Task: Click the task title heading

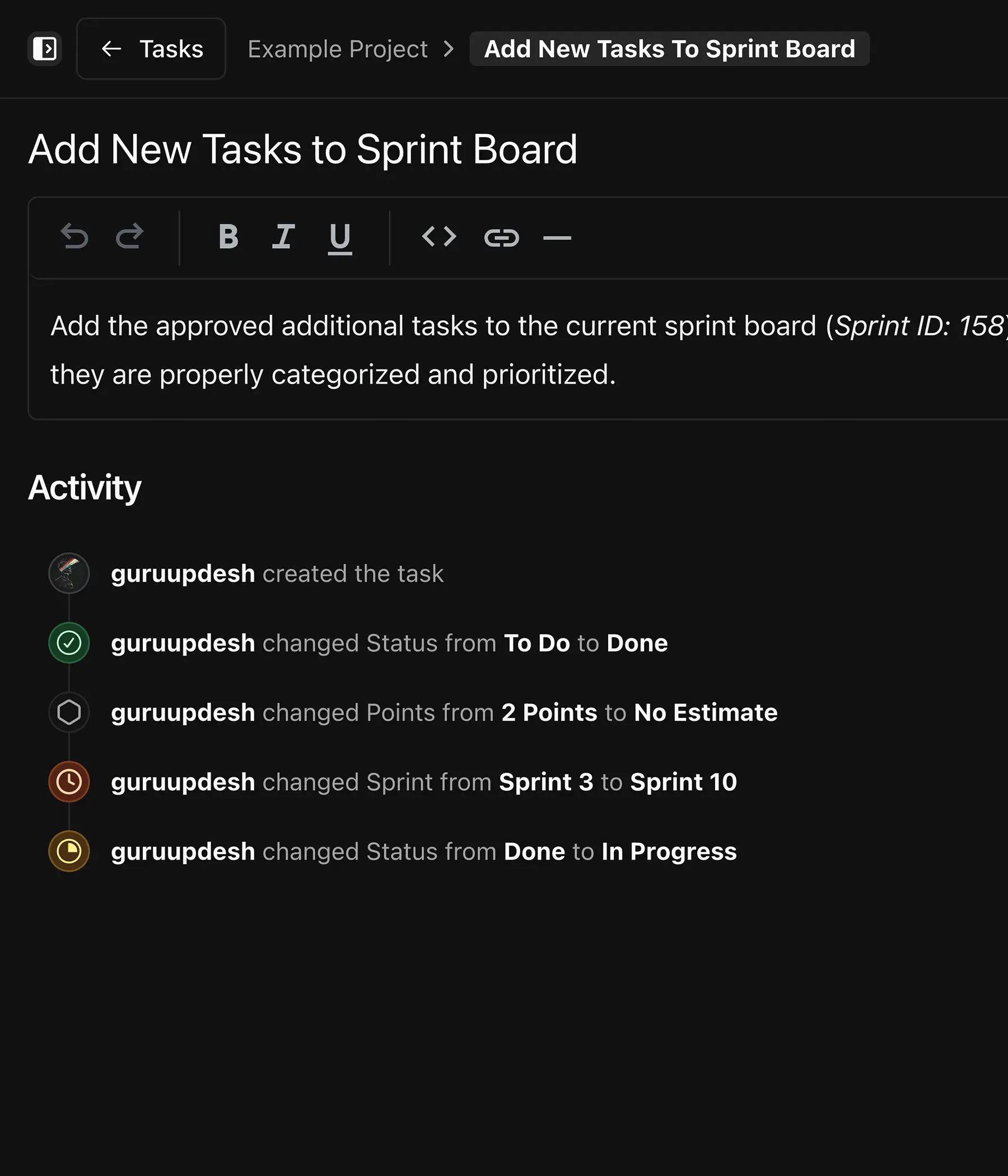Action: 302,150
